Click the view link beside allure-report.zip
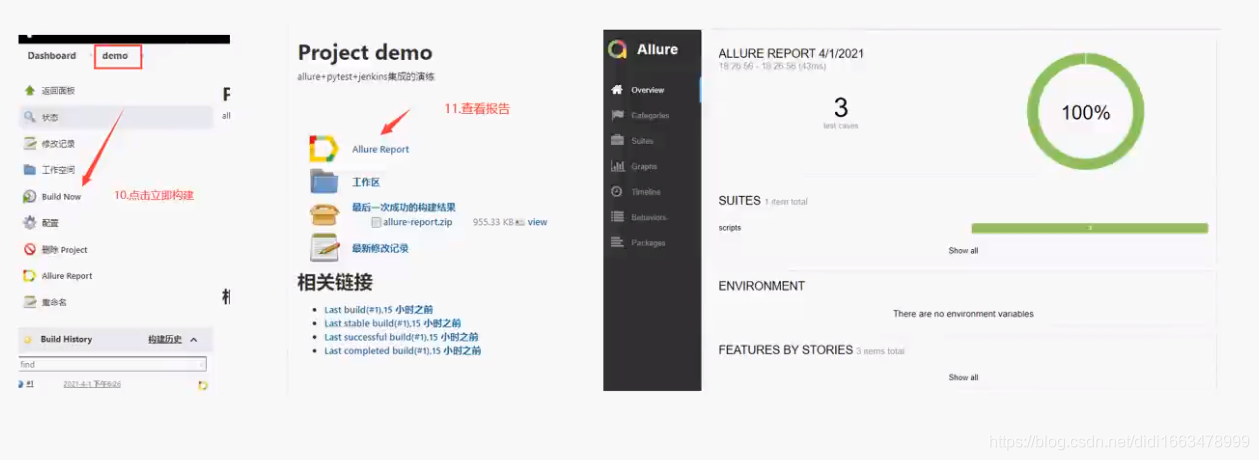The width and height of the screenshot is (1259, 460). tap(538, 222)
